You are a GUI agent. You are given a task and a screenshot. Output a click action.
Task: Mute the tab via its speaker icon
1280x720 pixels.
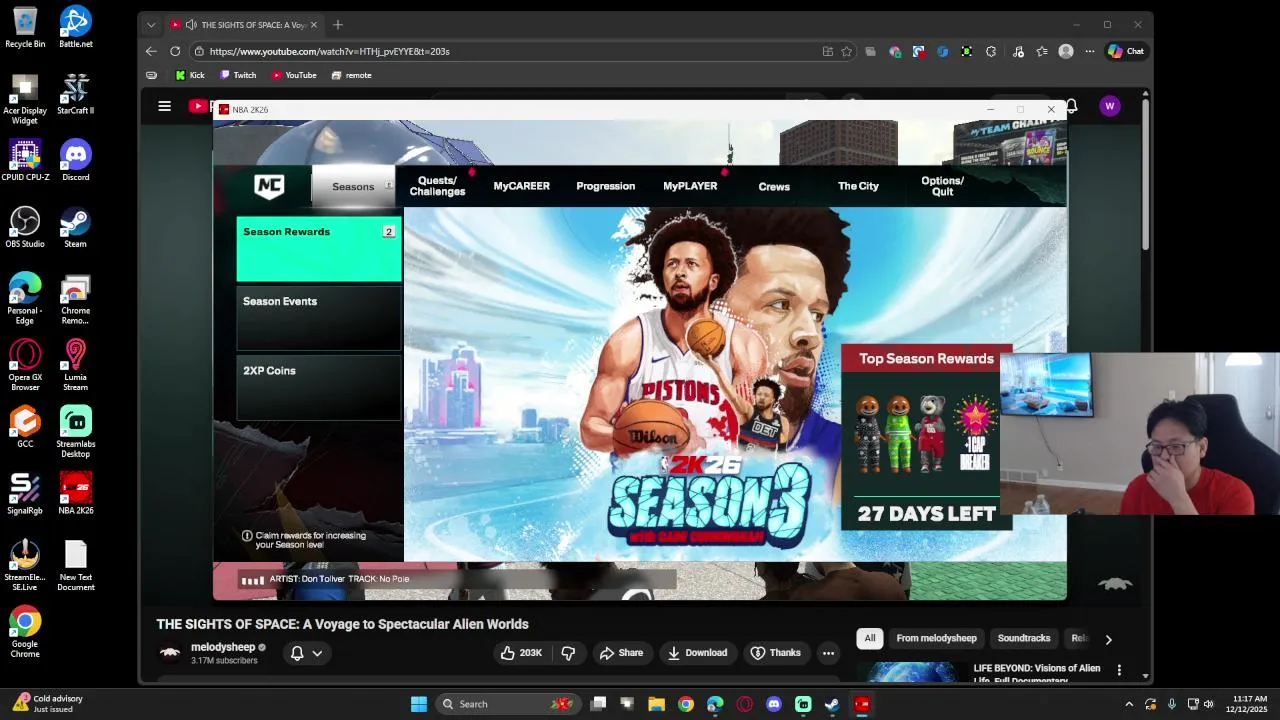pos(190,25)
